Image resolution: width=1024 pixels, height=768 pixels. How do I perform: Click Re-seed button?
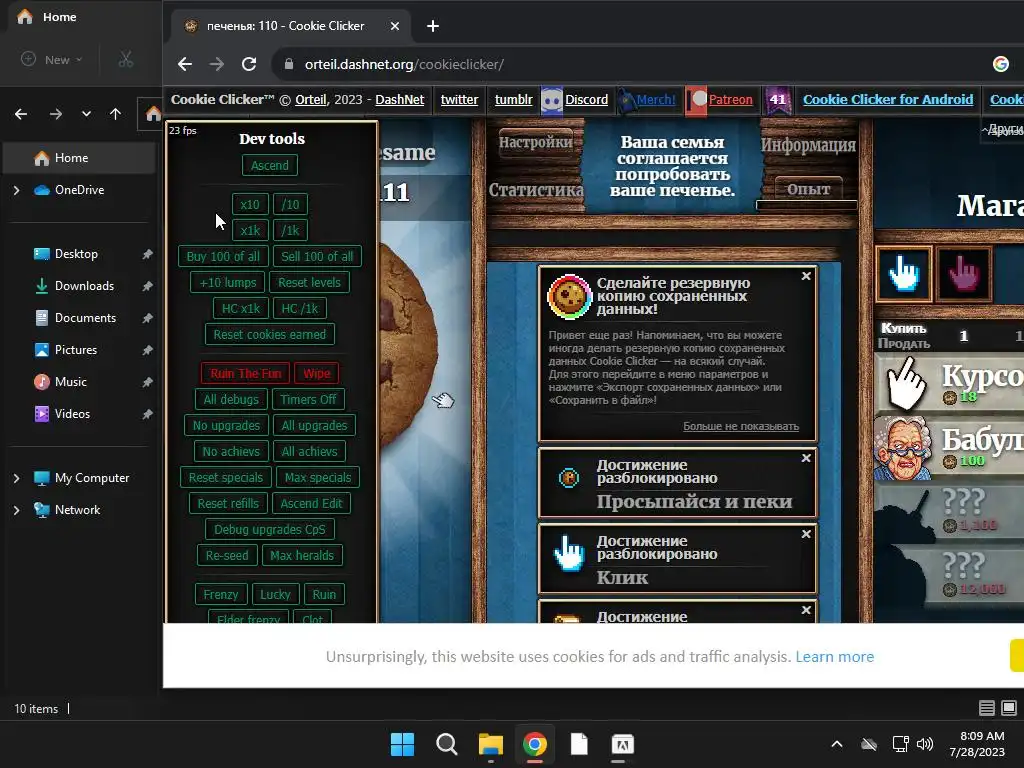[x=227, y=555]
